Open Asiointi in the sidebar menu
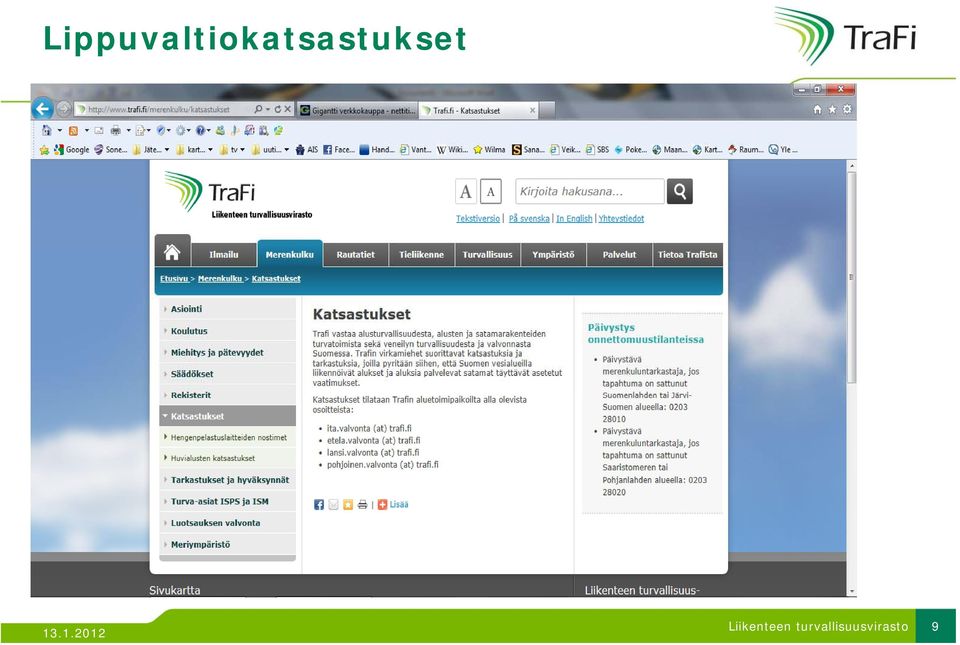 227,309
